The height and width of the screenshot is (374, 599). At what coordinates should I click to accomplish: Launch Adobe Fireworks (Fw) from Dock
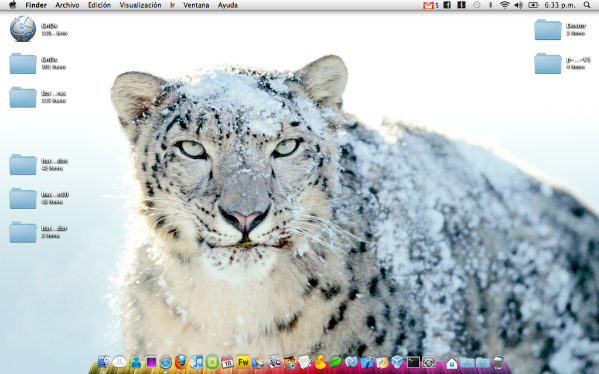pos(243,362)
